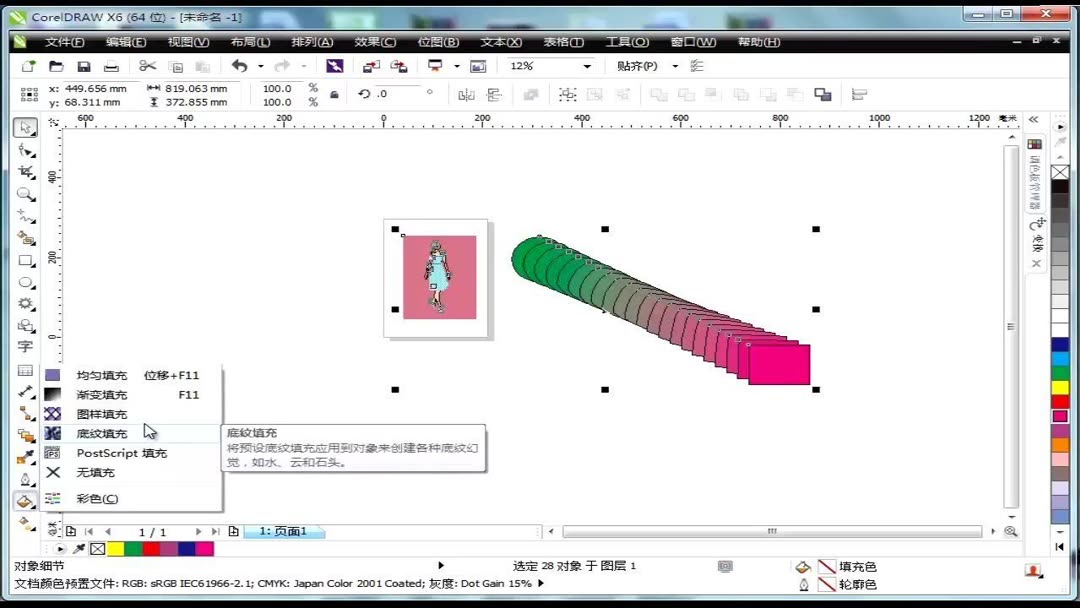The height and width of the screenshot is (608, 1080).
Task: Click the Undo arrow icon
Action: tap(238, 65)
